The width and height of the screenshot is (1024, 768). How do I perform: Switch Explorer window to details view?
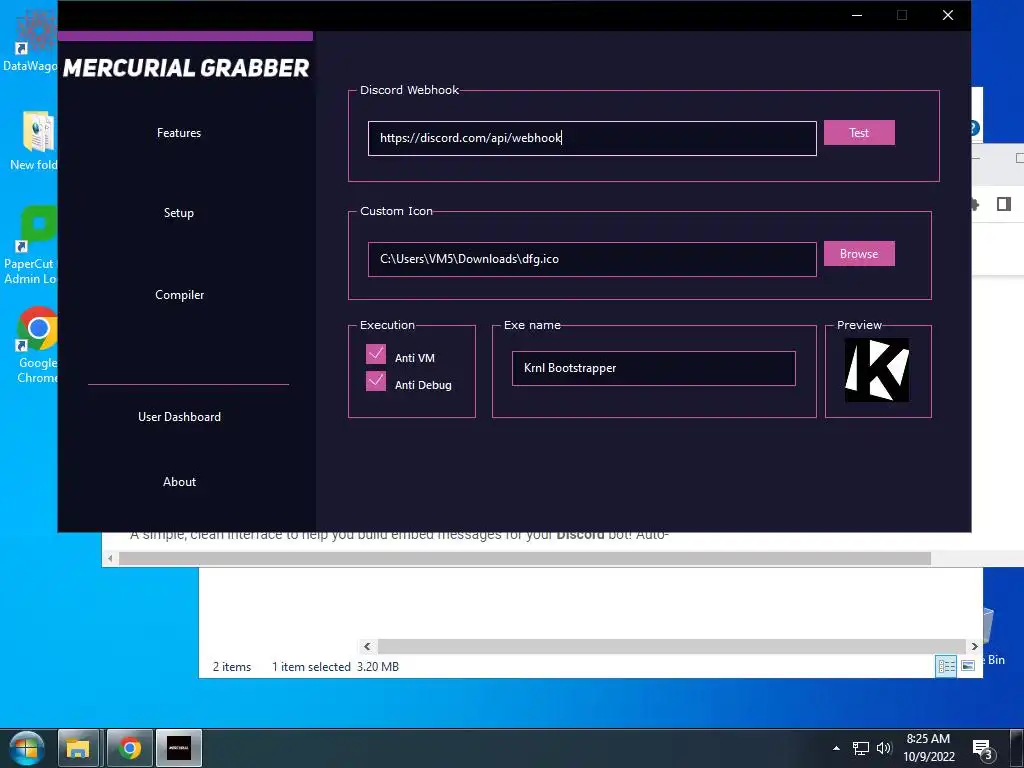(x=946, y=666)
